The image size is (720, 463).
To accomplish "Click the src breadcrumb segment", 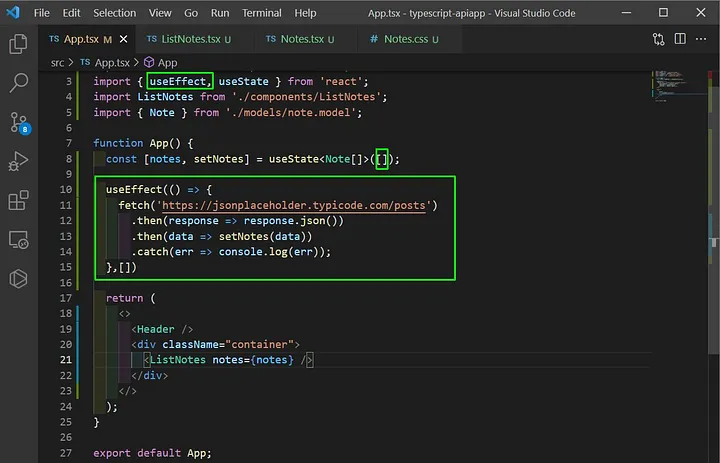I will point(57,62).
